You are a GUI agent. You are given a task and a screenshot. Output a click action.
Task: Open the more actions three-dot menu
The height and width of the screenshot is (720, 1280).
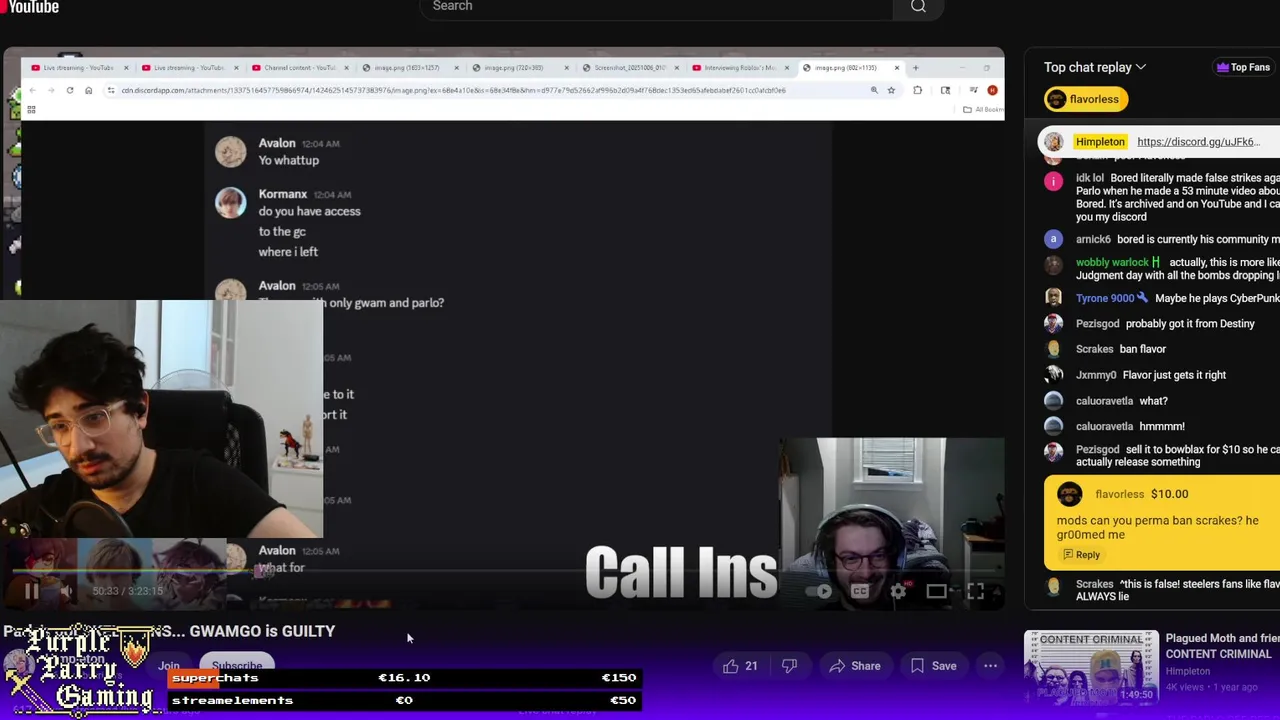coord(990,666)
